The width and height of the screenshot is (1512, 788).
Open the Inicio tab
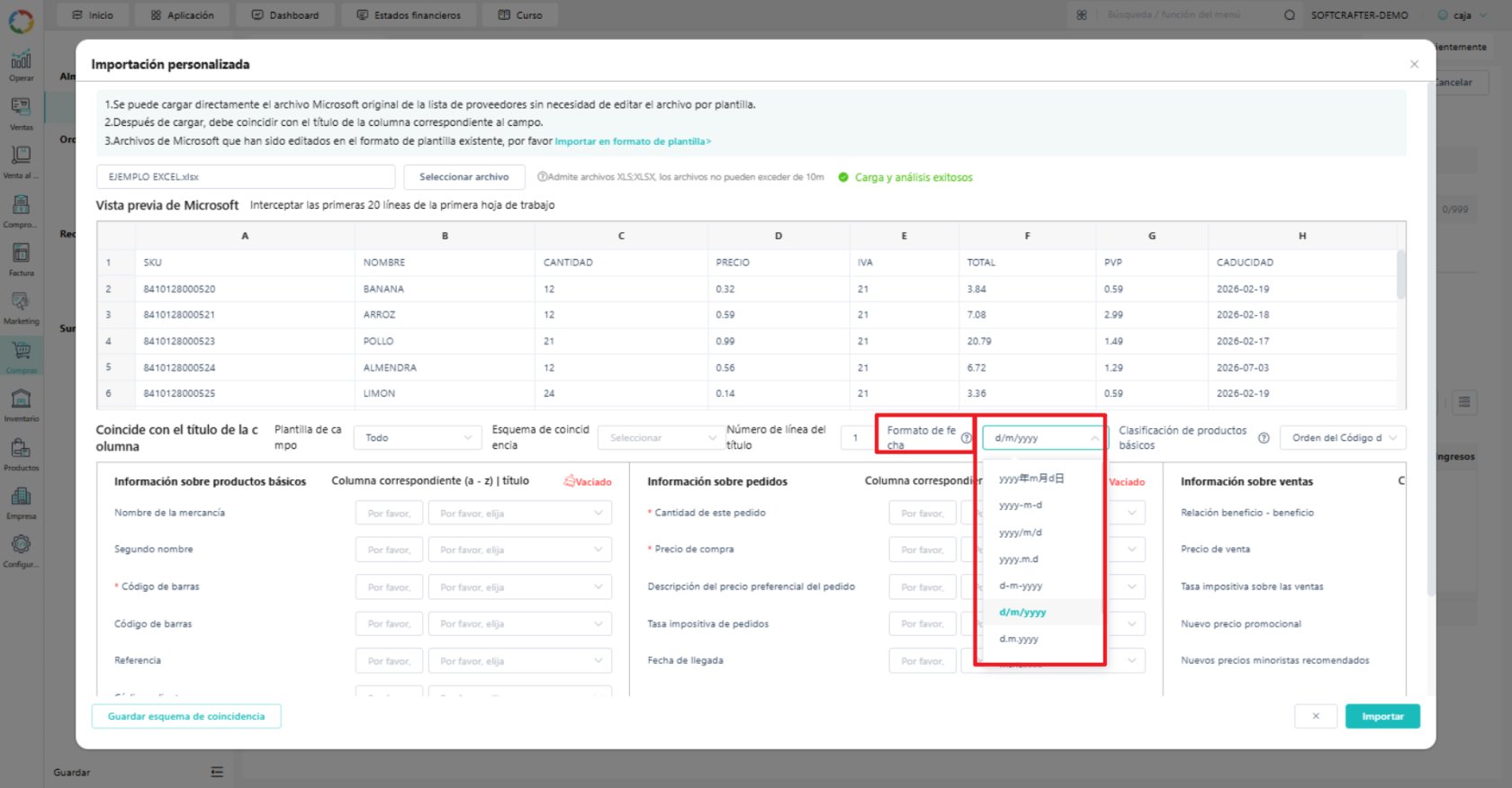(93, 15)
